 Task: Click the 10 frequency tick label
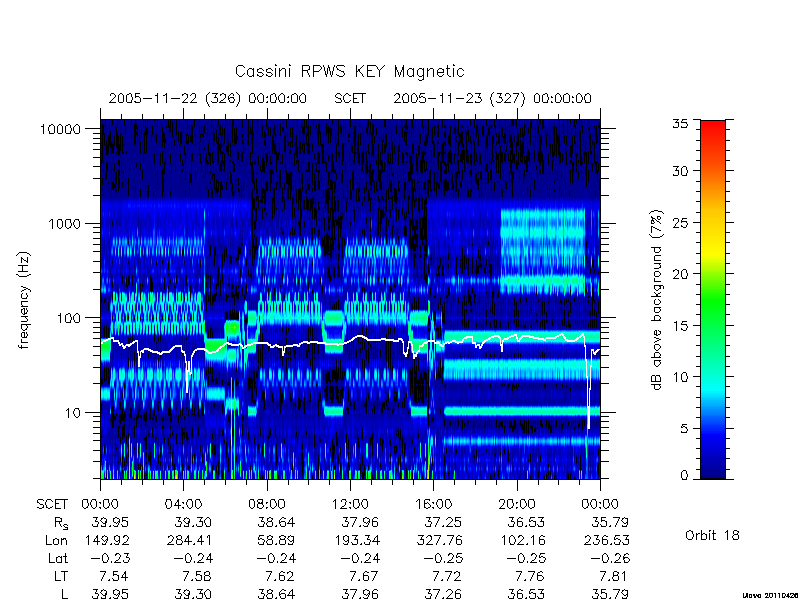click(73, 412)
